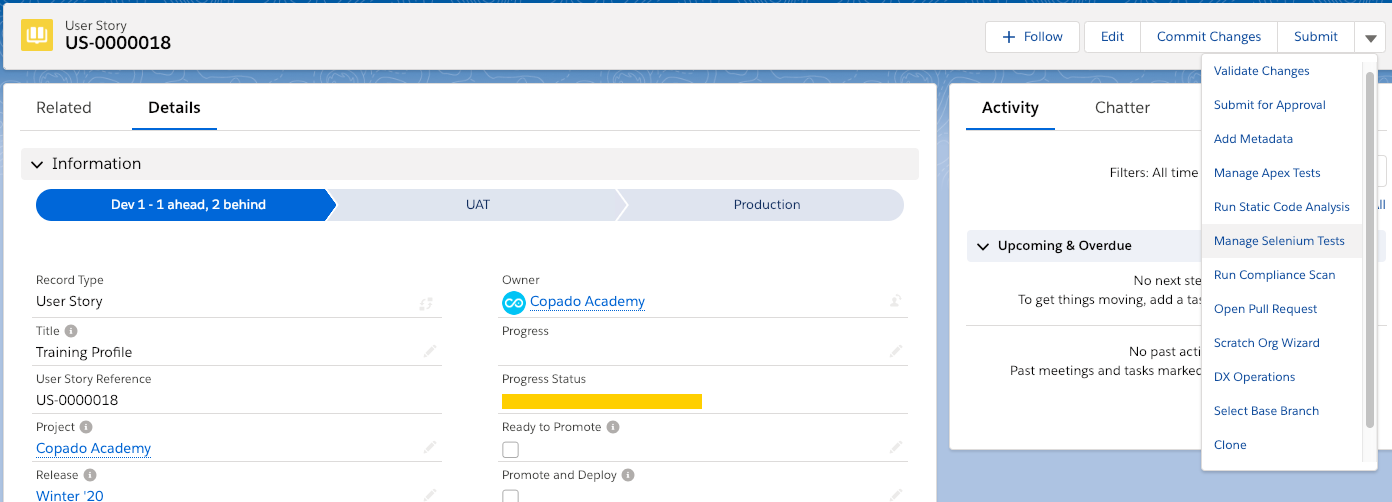Open the Copado Academy project link

(x=93, y=449)
